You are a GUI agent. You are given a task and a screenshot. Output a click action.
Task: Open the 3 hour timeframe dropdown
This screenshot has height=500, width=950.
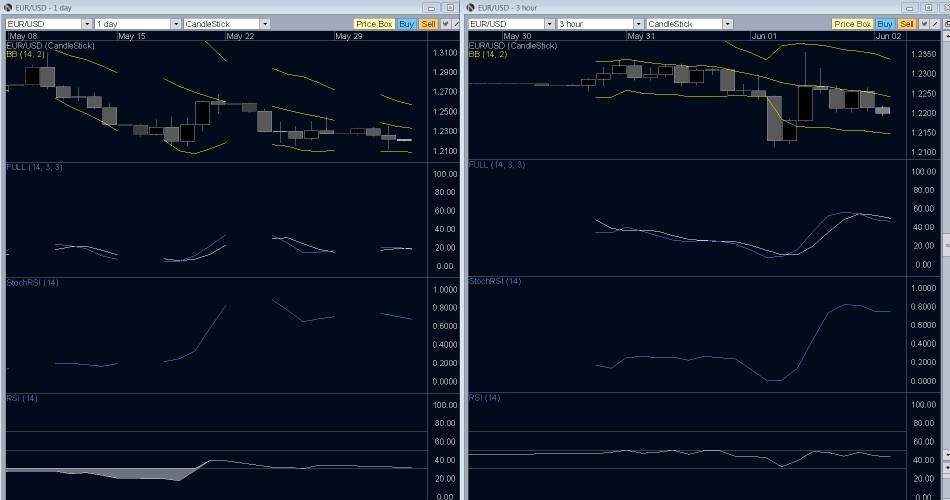coord(600,24)
